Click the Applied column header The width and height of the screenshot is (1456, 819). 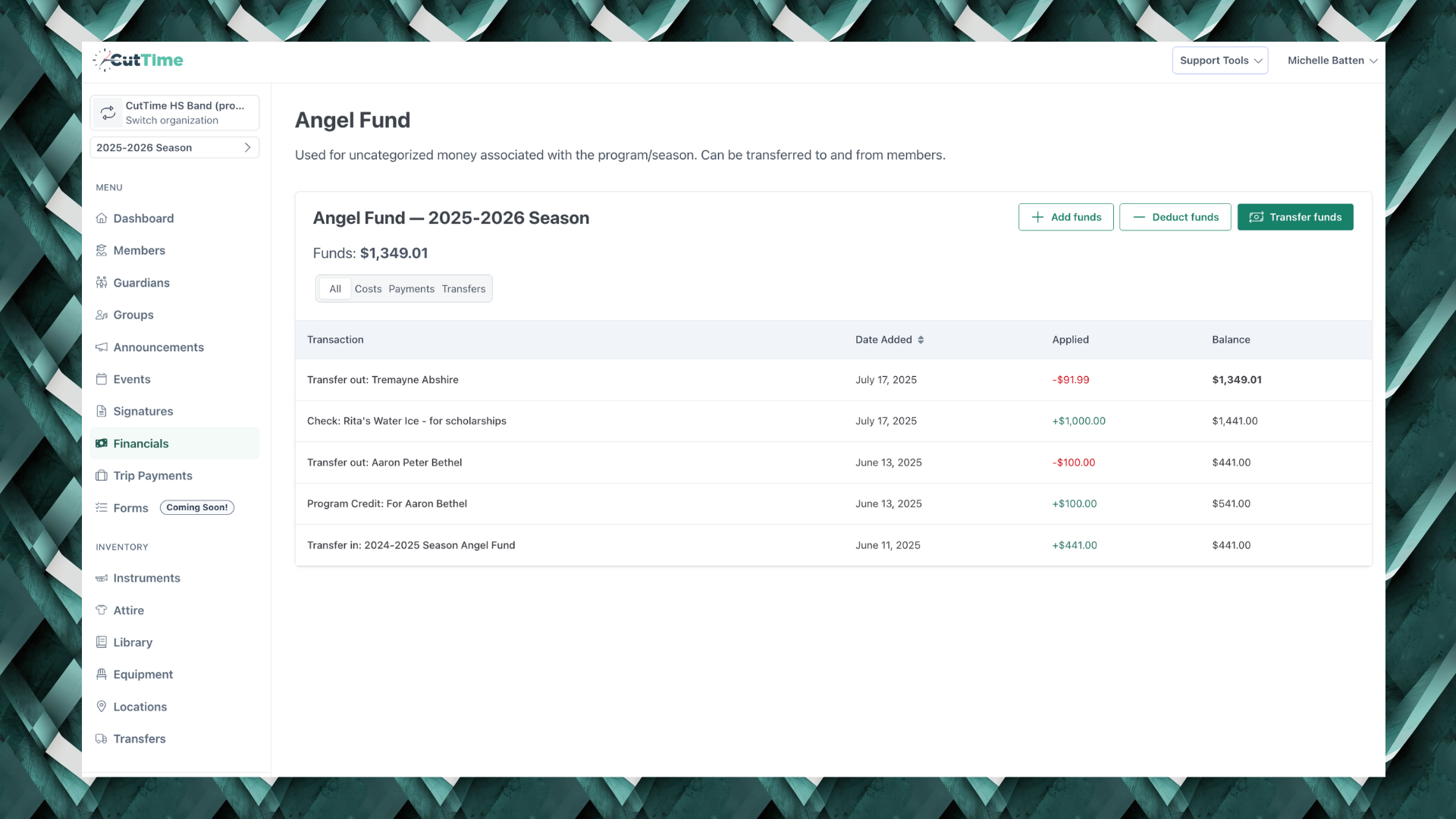coord(1070,340)
